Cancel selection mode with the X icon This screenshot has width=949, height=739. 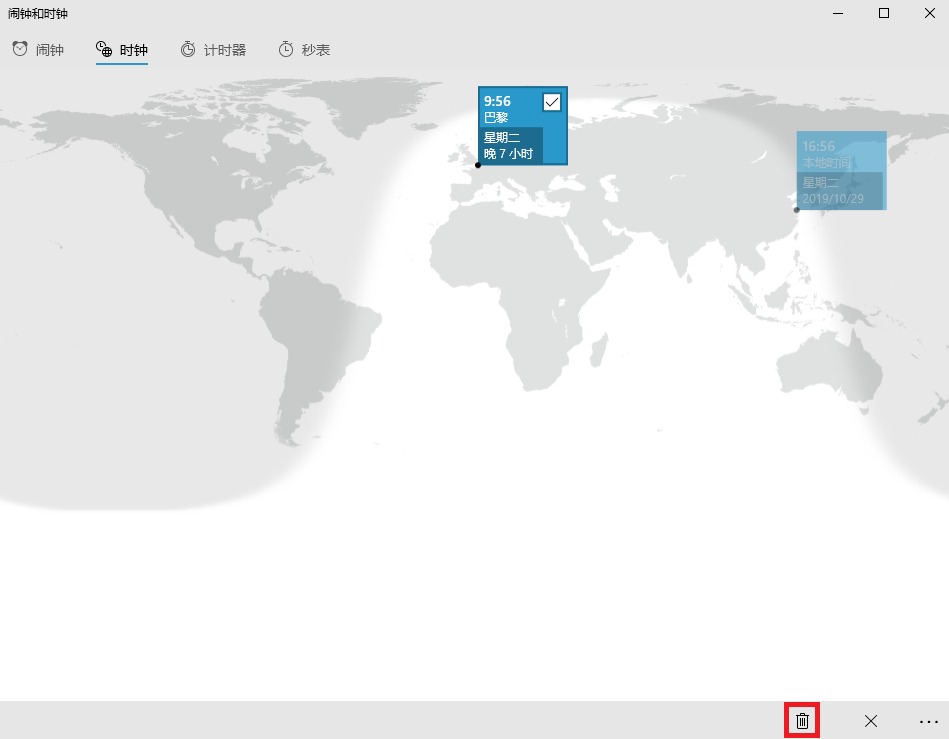point(871,720)
